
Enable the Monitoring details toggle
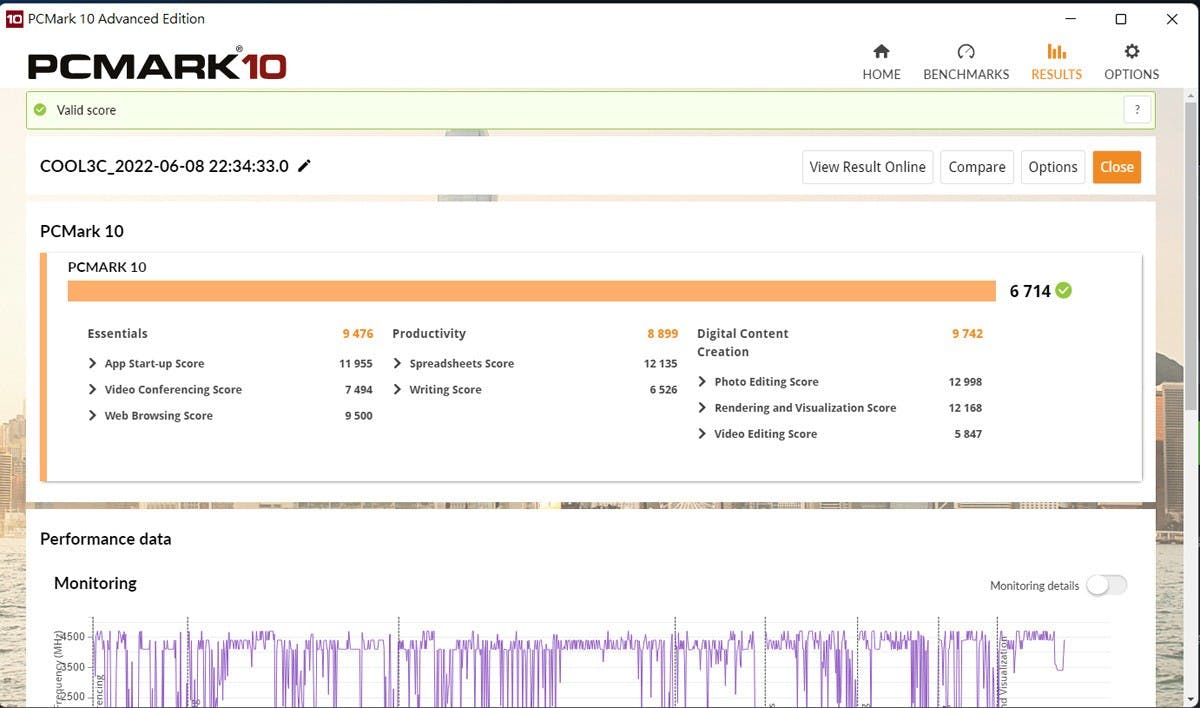(1106, 585)
